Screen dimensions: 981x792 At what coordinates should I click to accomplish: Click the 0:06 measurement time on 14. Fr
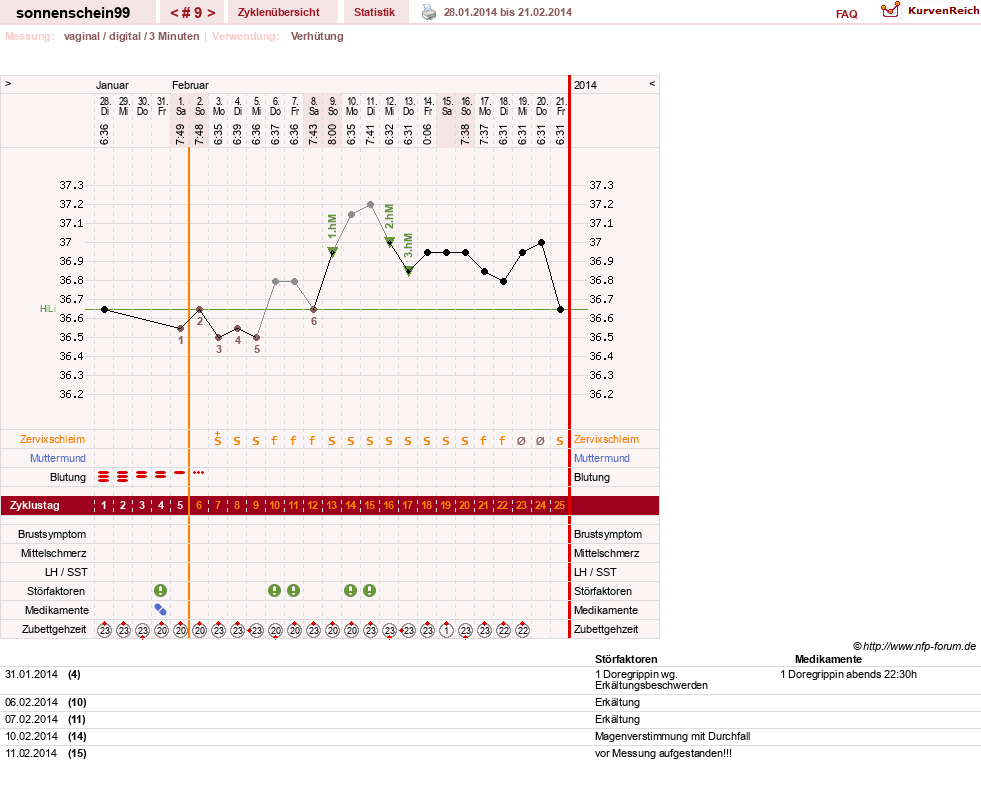tap(427, 134)
